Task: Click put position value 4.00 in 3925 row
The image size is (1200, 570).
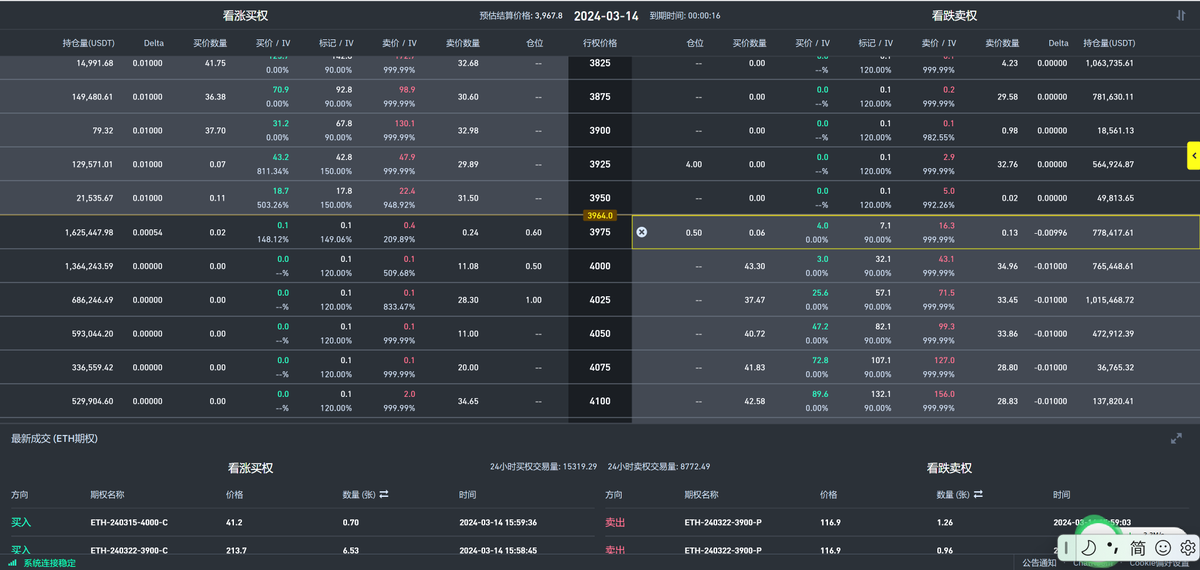Action: point(694,164)
